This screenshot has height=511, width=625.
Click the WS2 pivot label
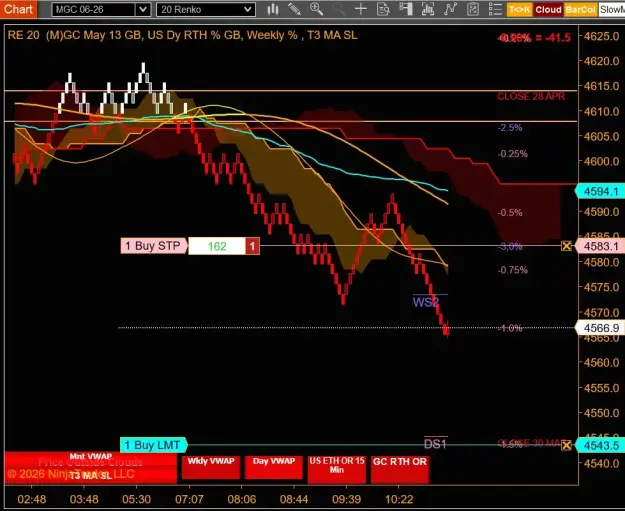pos(426,302)
